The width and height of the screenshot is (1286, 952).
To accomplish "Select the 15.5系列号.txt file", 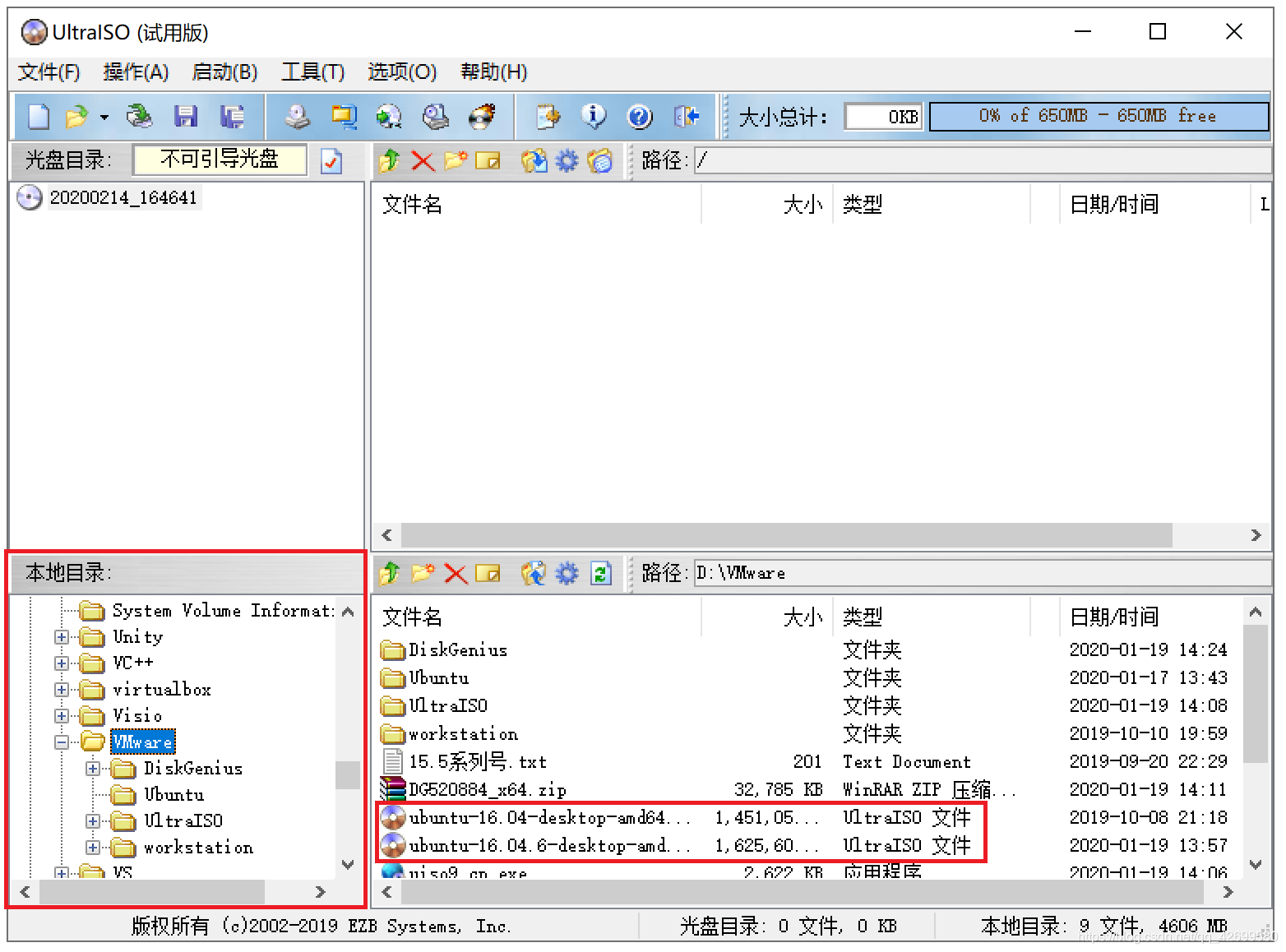I will 477,762.
